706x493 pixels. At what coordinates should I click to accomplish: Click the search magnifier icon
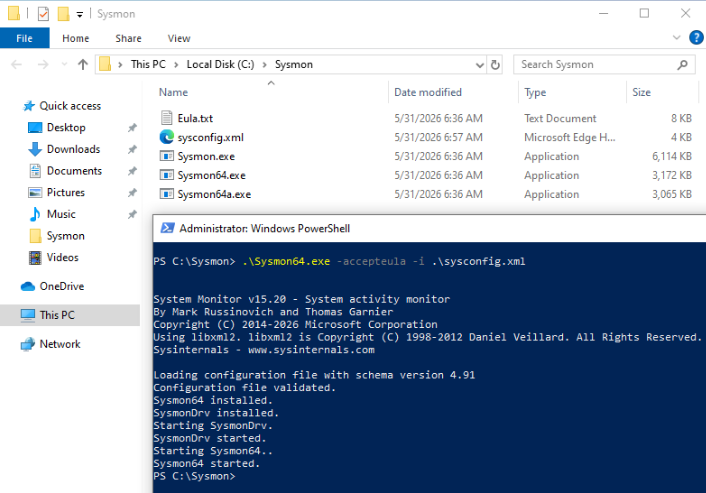(682, 65)
